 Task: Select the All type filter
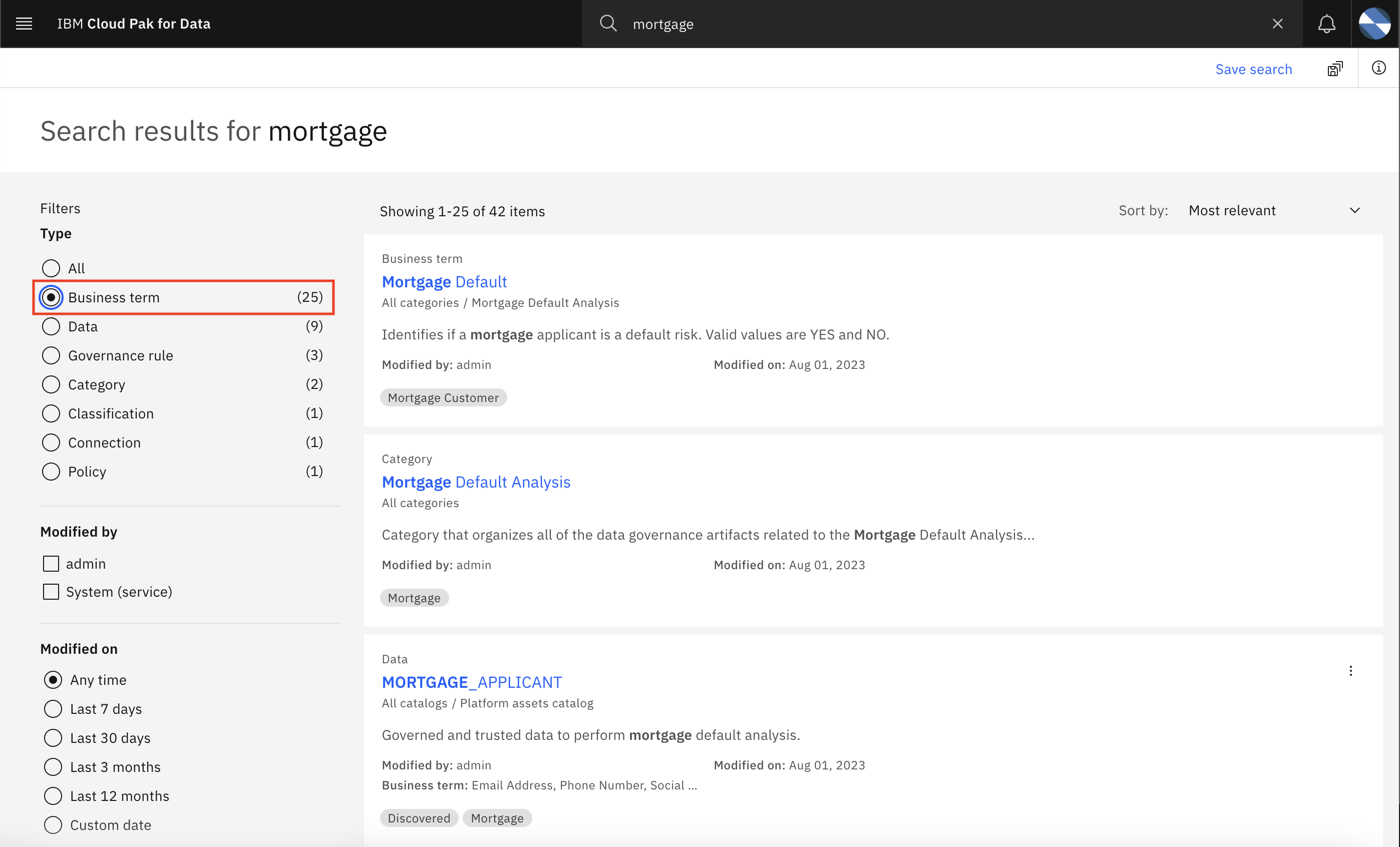coord(63,268)
